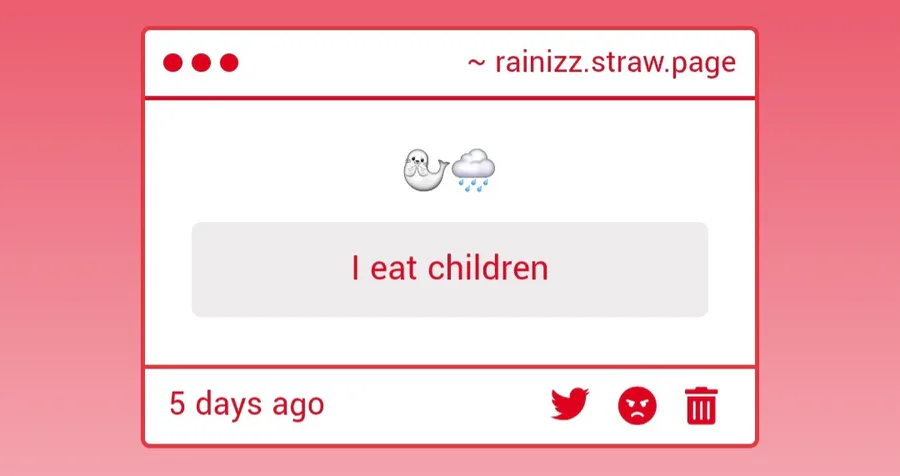Report the message with the angry face icon

(637, 405)
